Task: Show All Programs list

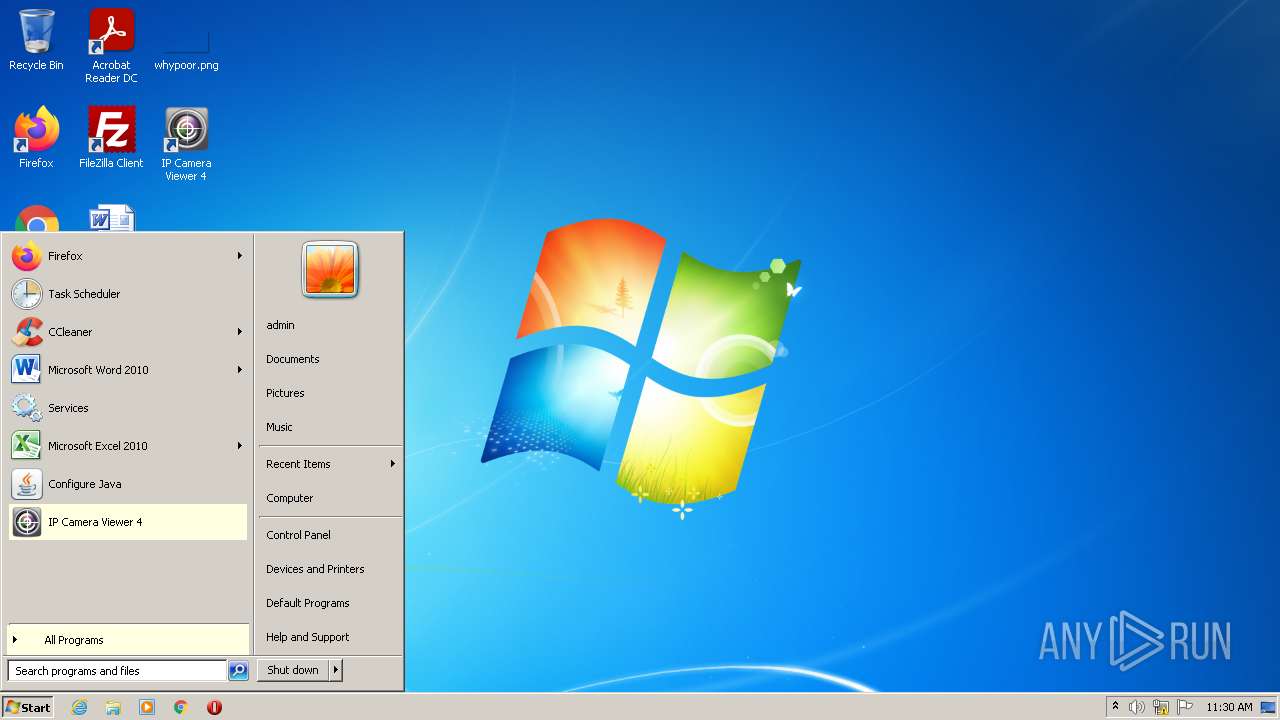Action: (128, 640)
